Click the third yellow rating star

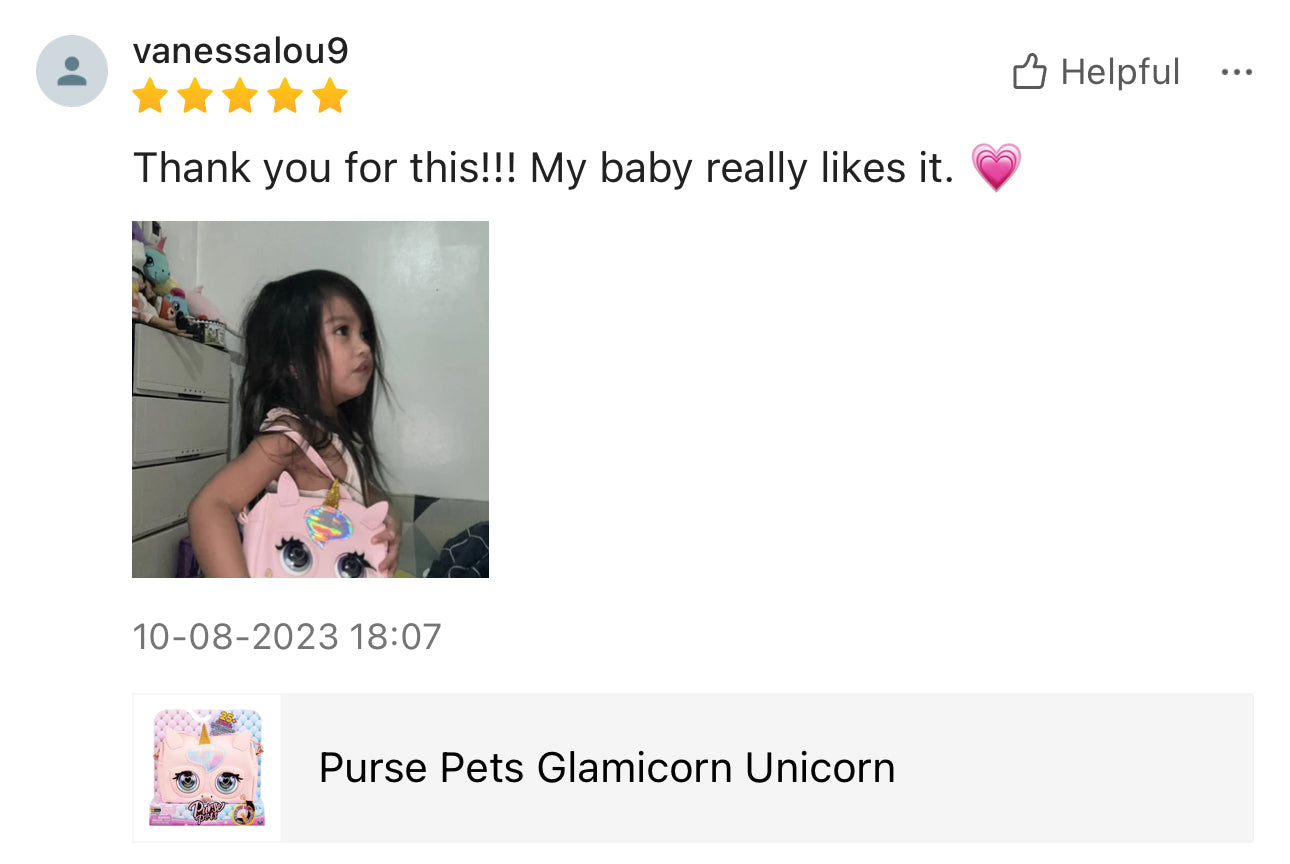click(x=240, y=97)
